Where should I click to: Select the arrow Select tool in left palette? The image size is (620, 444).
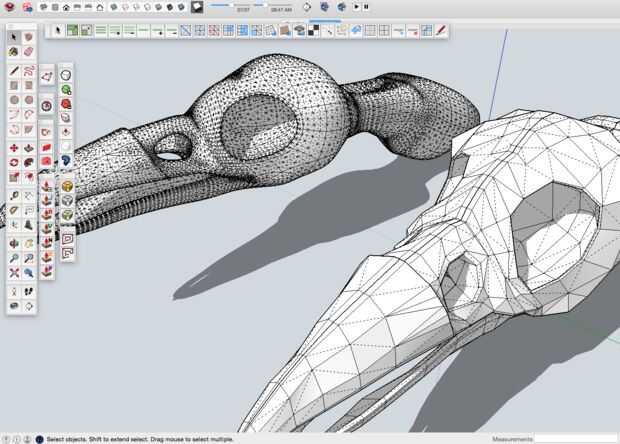(x=14, y=37)
